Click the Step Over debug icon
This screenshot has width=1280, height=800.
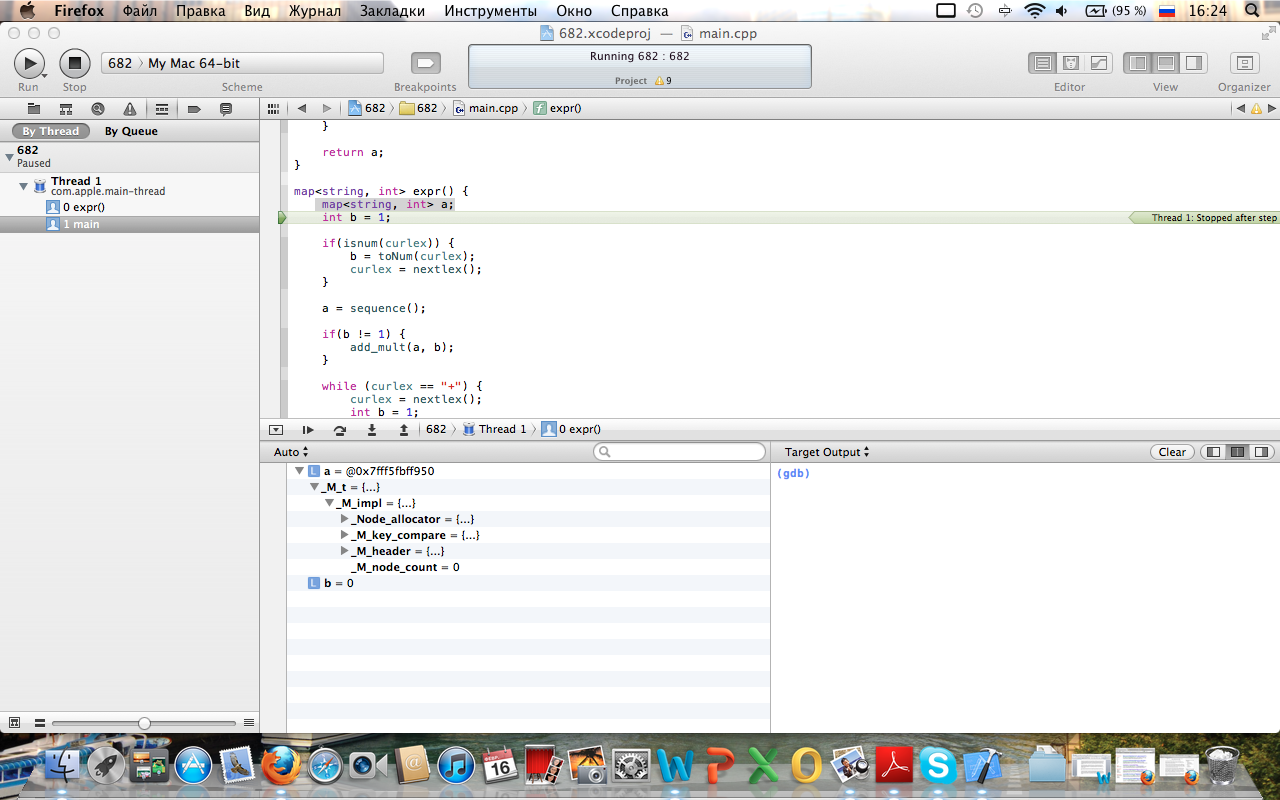click(340, 429)
